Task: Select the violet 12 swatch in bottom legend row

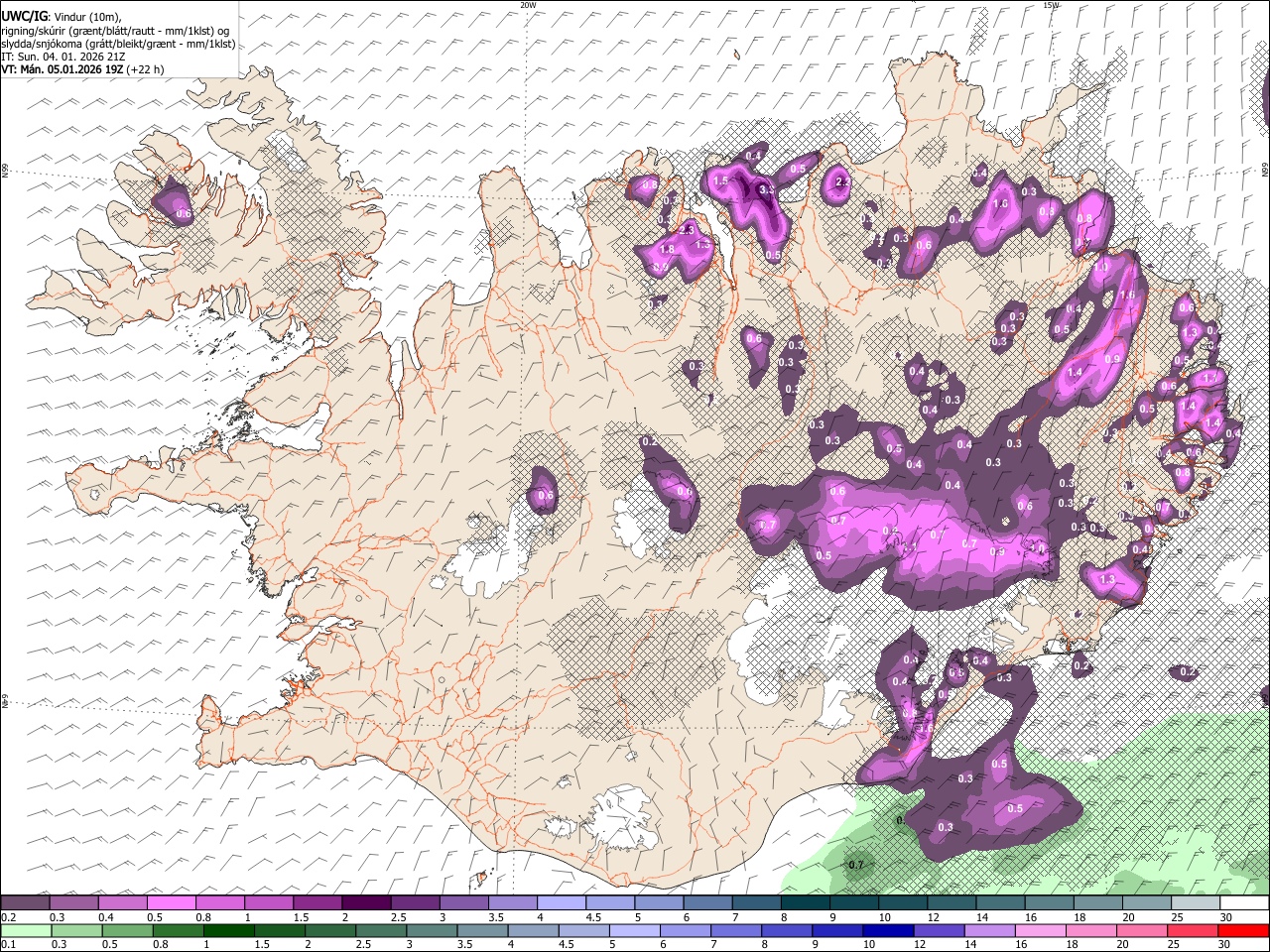Action: (x=939, y=930)
